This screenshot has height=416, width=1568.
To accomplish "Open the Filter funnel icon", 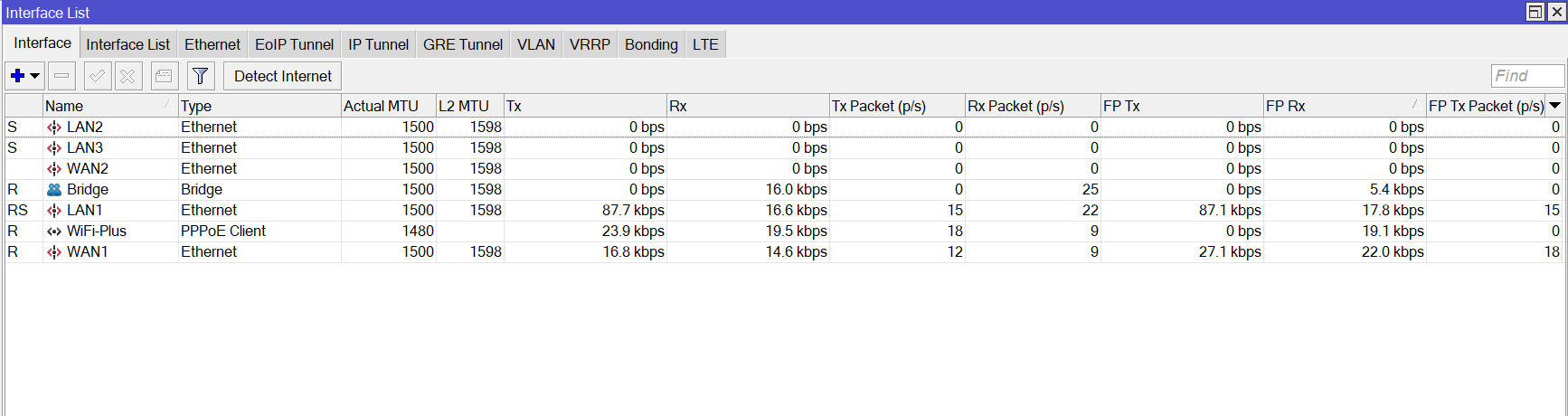I will tap(201, 76).
